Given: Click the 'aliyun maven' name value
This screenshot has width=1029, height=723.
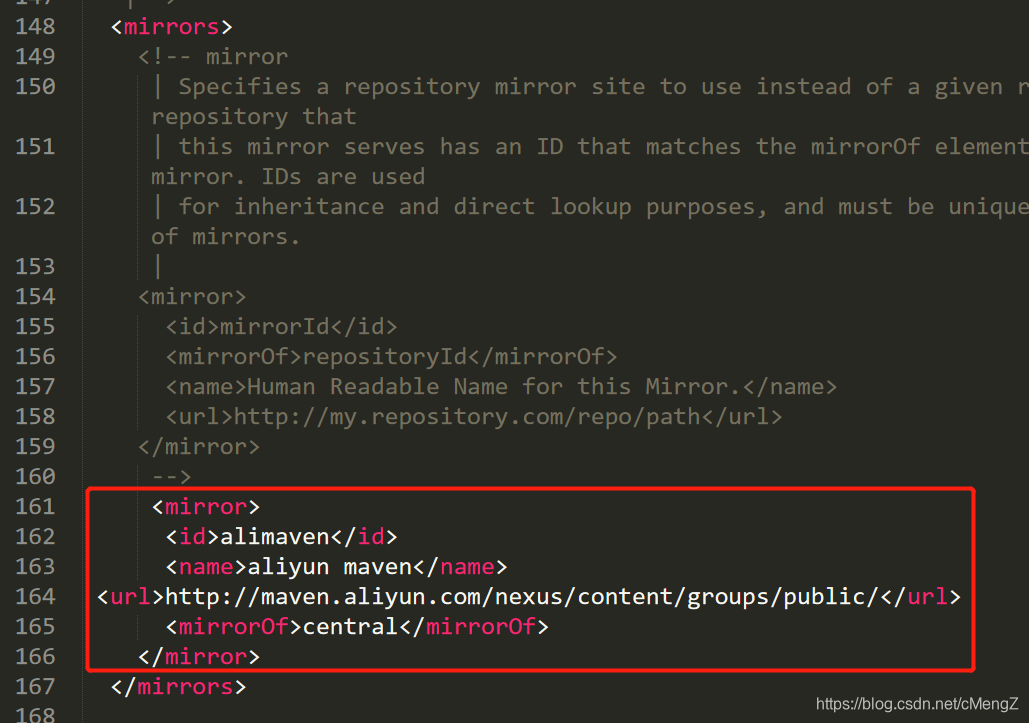Looking at the screenshot, I should click(x=329, y=566).
